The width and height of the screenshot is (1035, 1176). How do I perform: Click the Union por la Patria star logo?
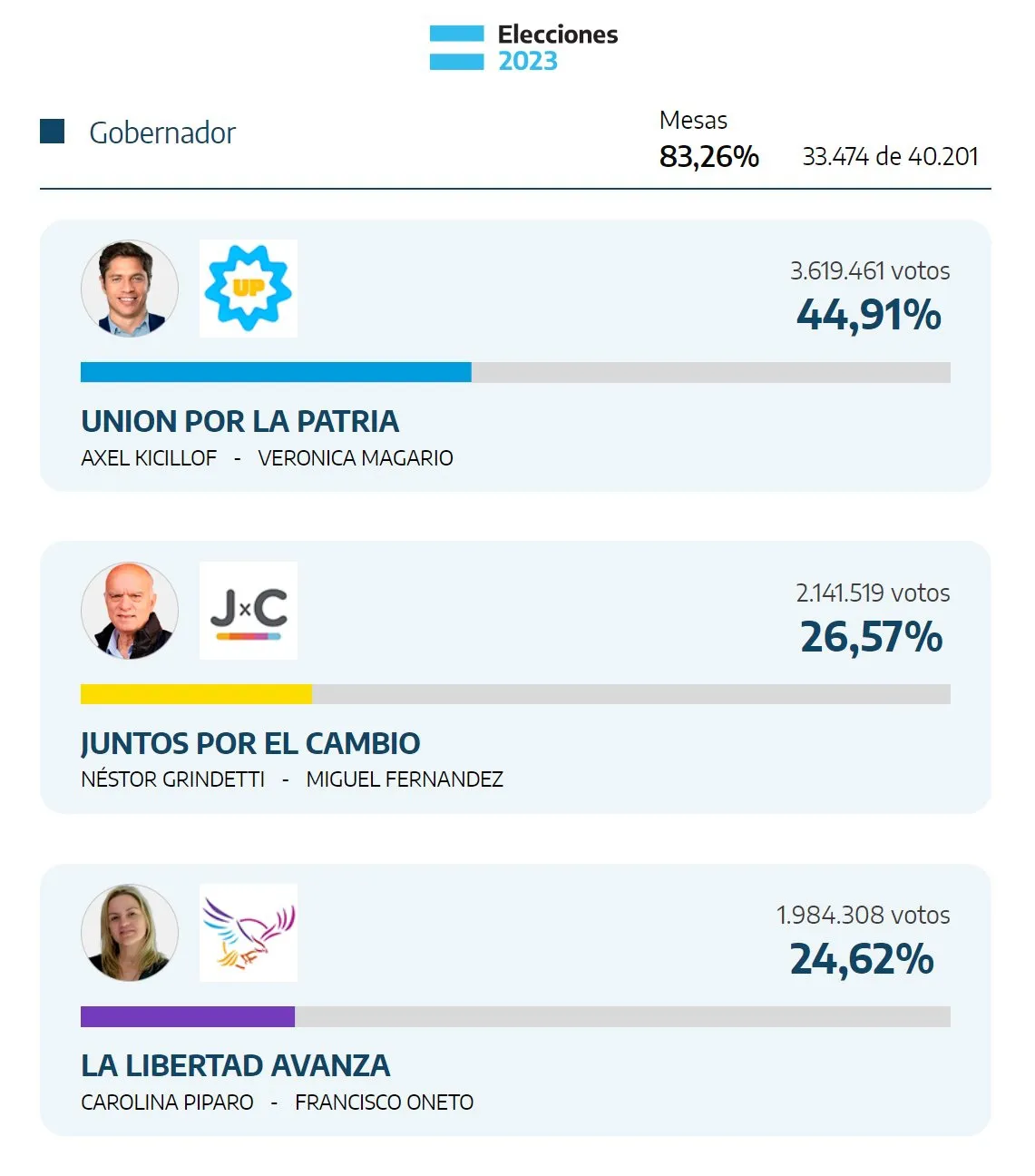click(248, 289)
